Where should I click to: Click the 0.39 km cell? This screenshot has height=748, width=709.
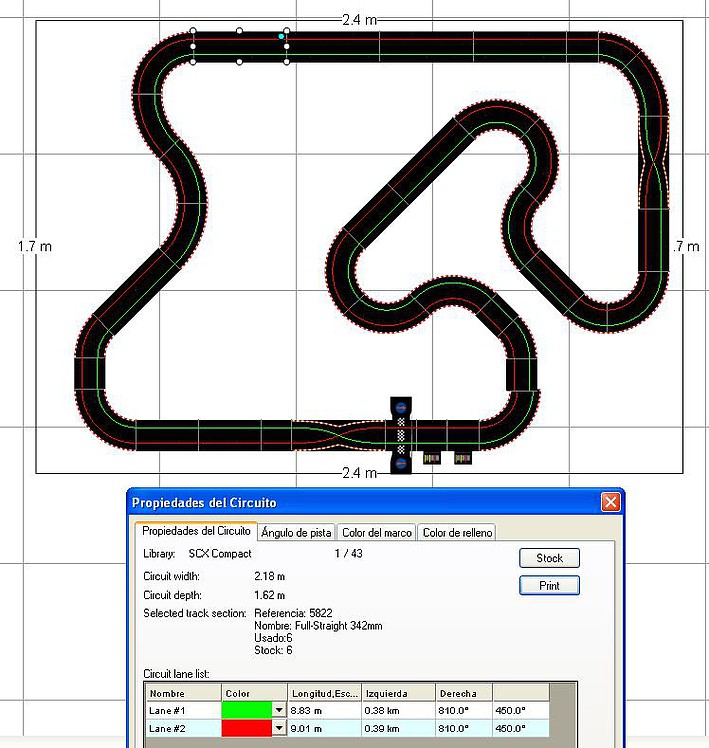click(398, 728)
